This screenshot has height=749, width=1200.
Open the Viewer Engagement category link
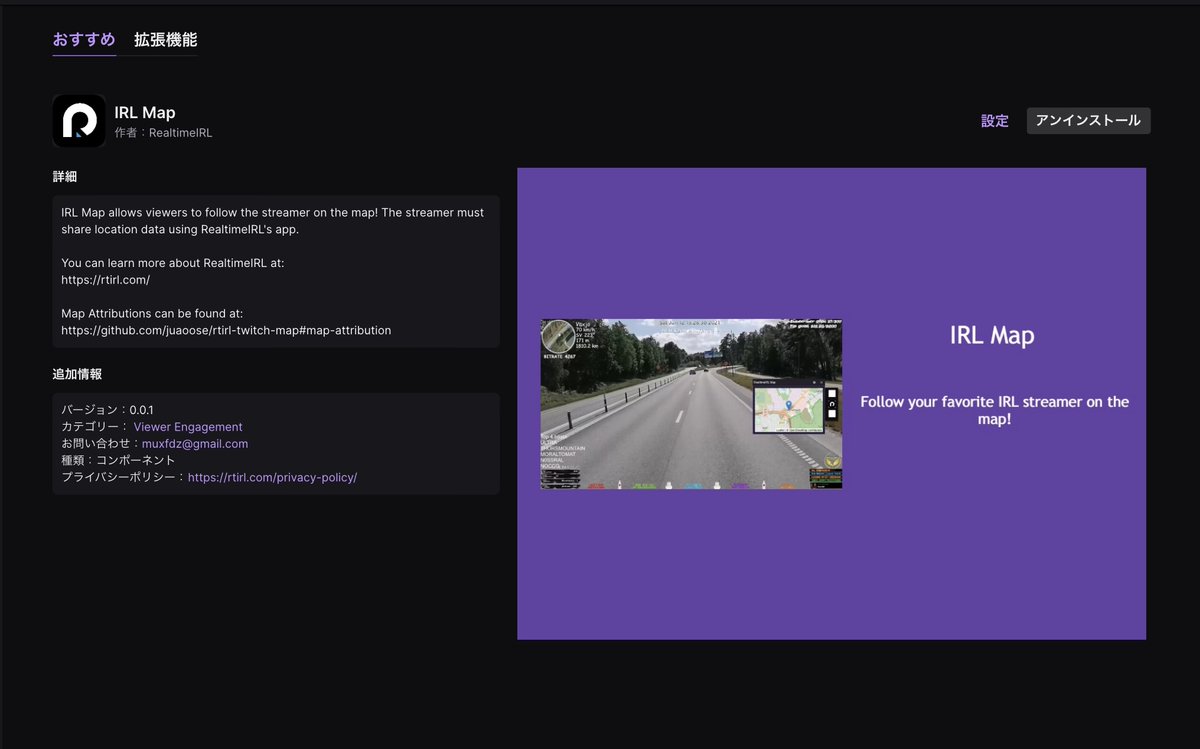point(188,427)
